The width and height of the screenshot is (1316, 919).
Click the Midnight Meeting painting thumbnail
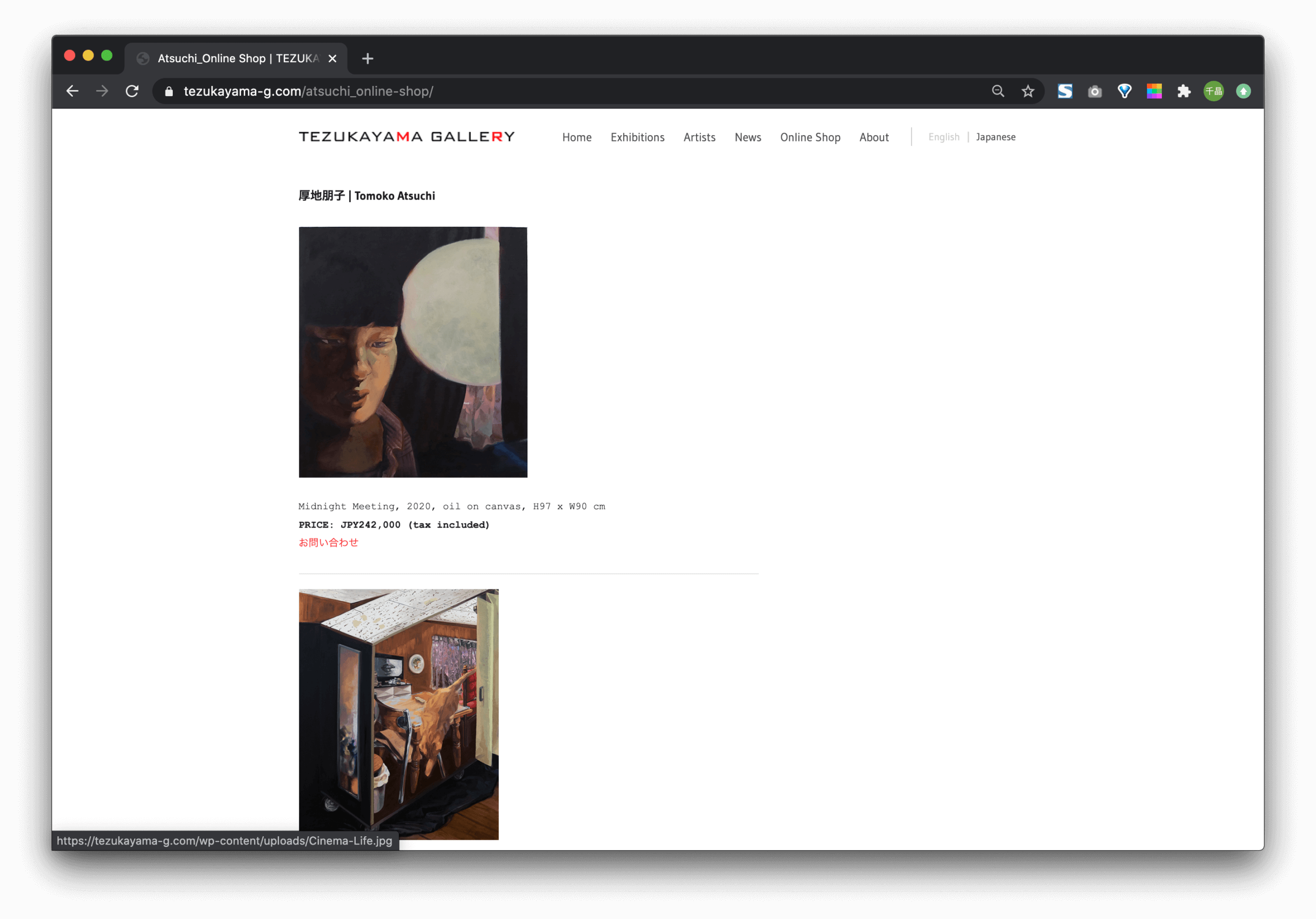[x=413, y=352]
